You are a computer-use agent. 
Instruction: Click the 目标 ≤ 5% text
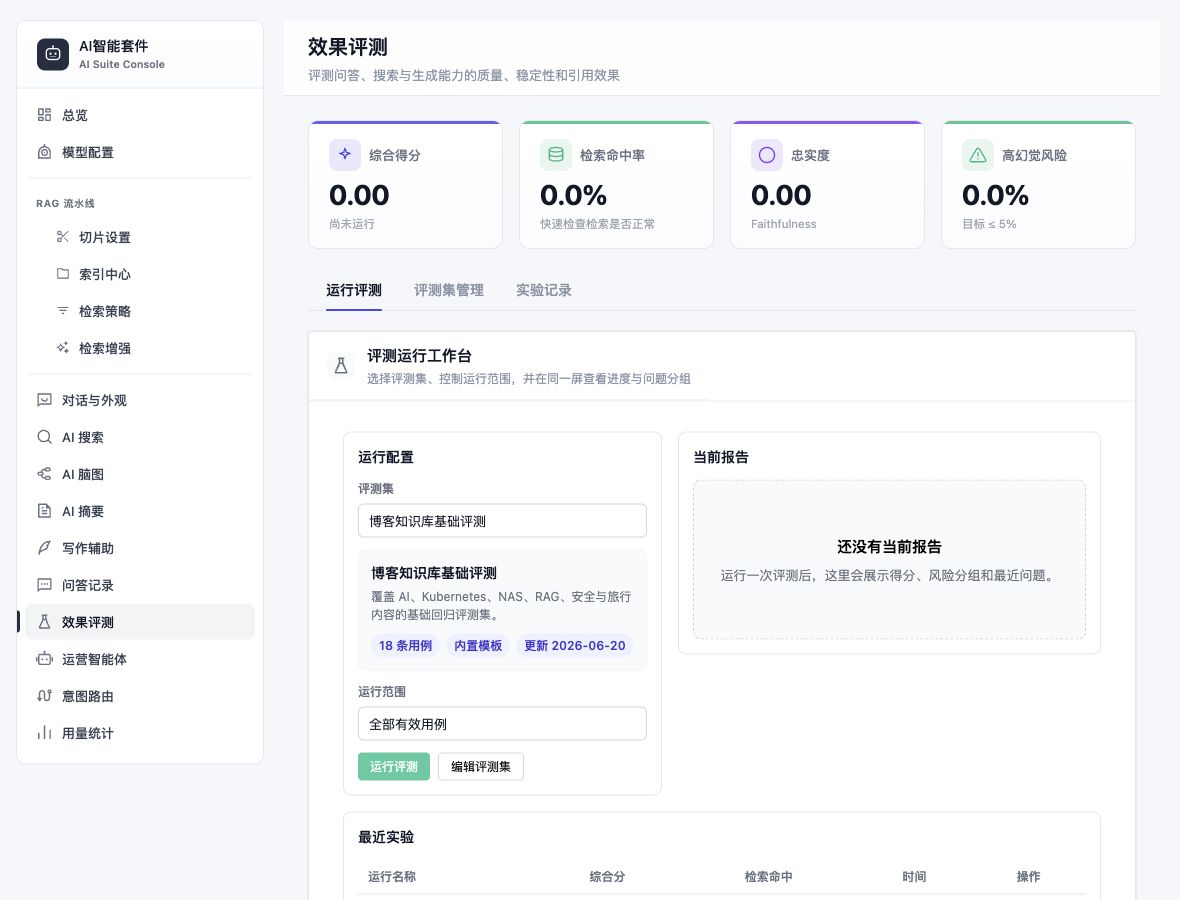989,223
